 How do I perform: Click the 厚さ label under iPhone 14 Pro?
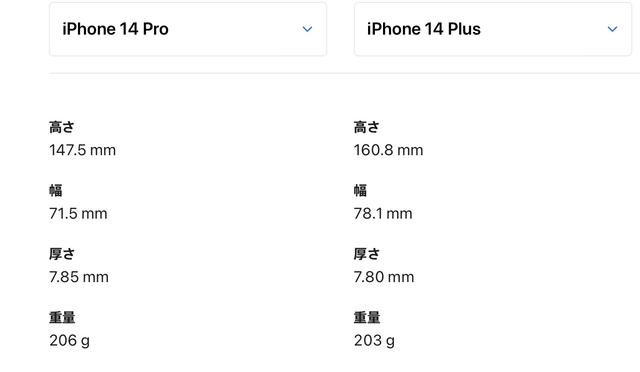point(62,254)
